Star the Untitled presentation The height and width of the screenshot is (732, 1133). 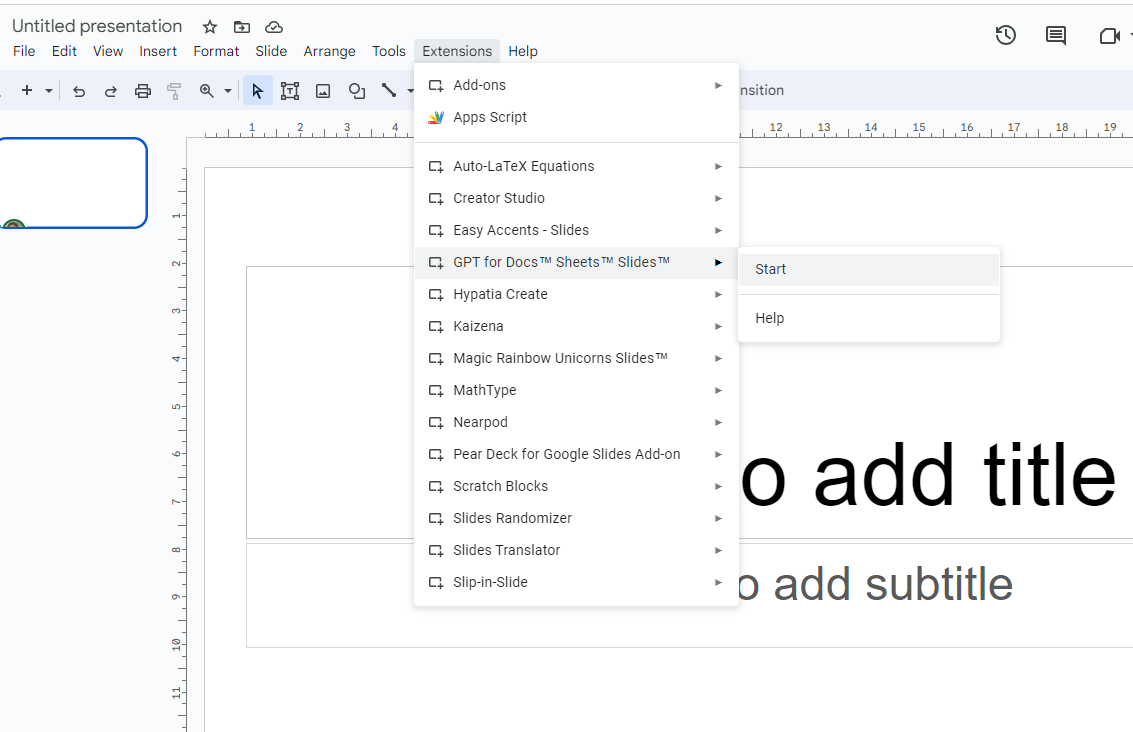210,27
